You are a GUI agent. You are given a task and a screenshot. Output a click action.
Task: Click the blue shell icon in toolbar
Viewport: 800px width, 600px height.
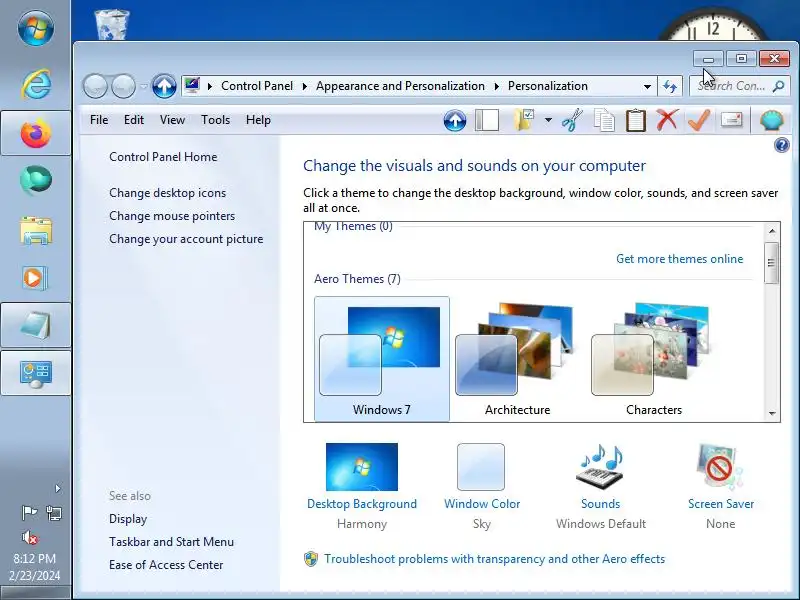coord(771,121)
